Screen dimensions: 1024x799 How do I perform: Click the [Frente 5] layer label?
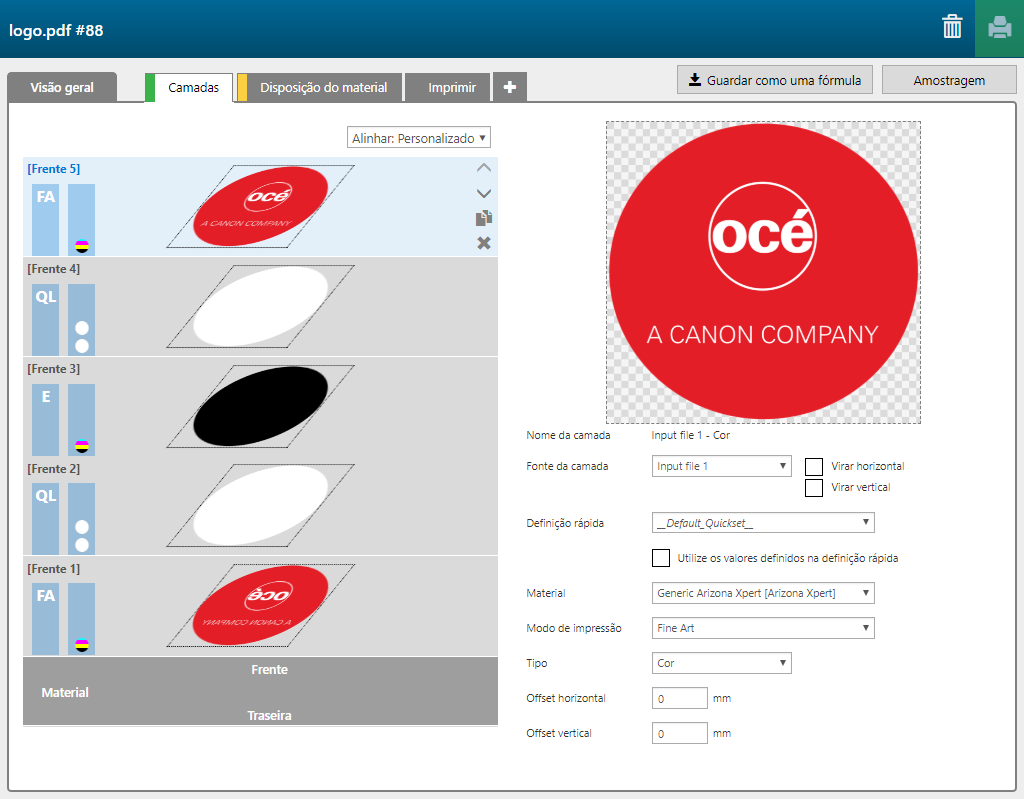[54, 169]
